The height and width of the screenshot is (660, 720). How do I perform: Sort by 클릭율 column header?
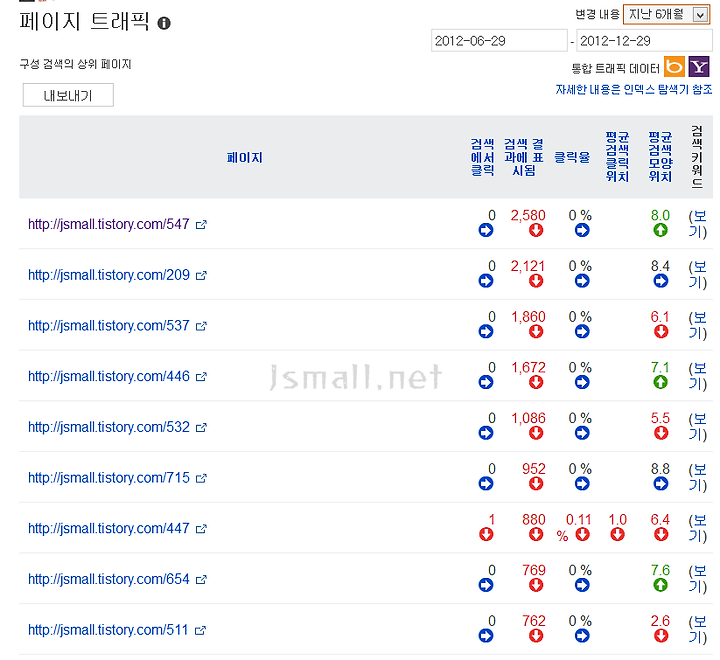[572, 158]
